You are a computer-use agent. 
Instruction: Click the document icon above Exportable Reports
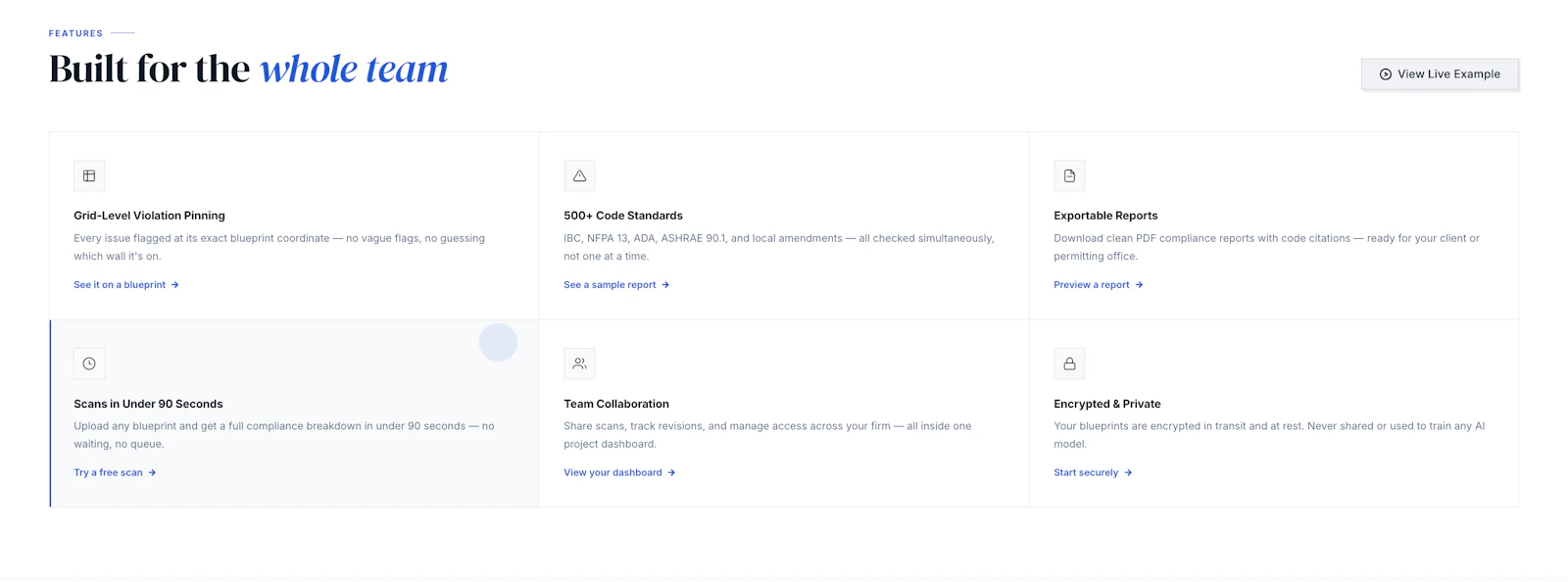click(1069, 176)
